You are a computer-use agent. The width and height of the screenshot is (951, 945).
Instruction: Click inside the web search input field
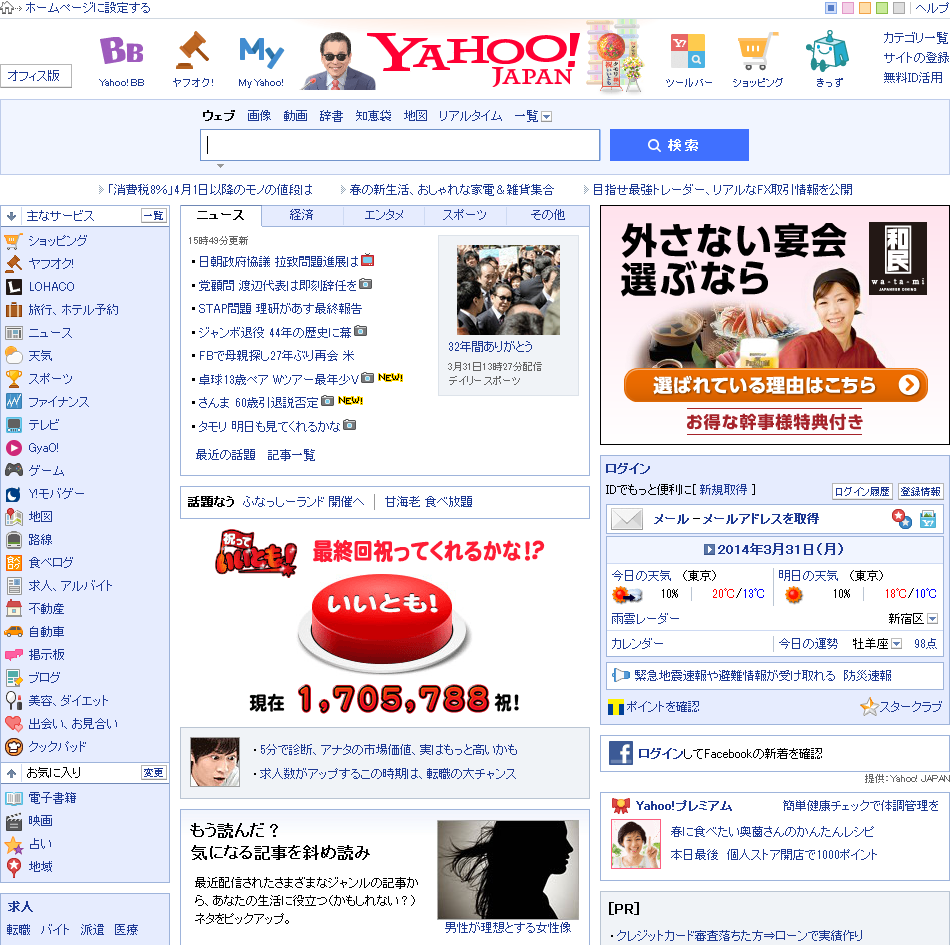click(x=400, y=145)
